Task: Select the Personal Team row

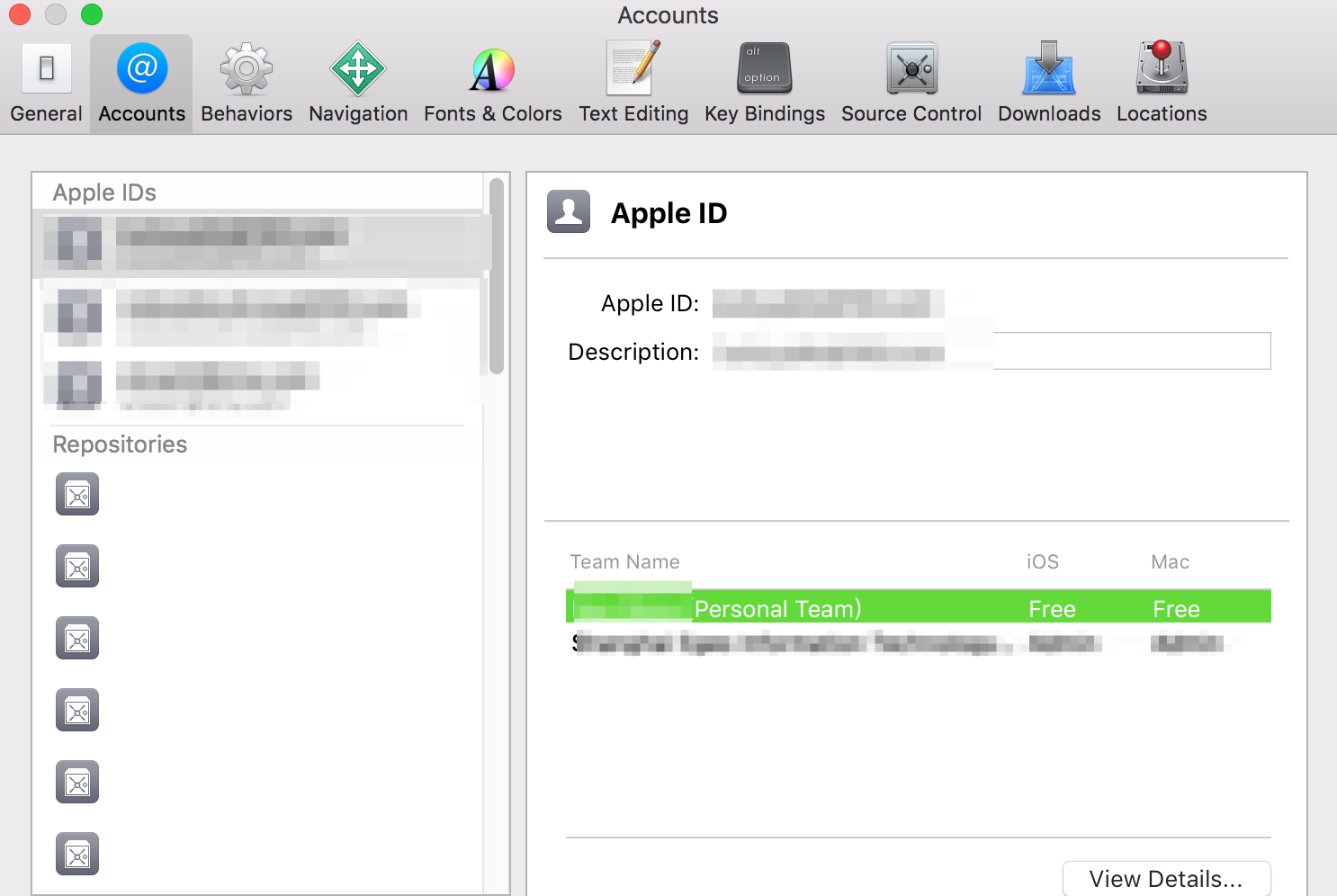Action: 918,607
